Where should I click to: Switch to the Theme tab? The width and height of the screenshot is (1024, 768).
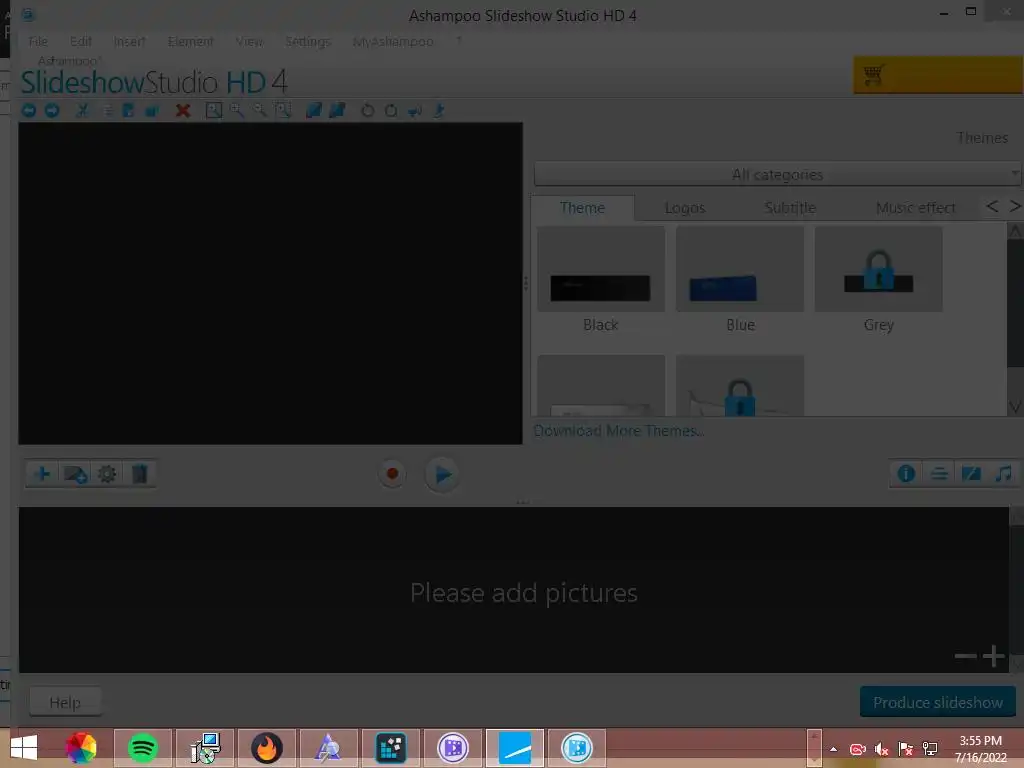coord(582,208)
